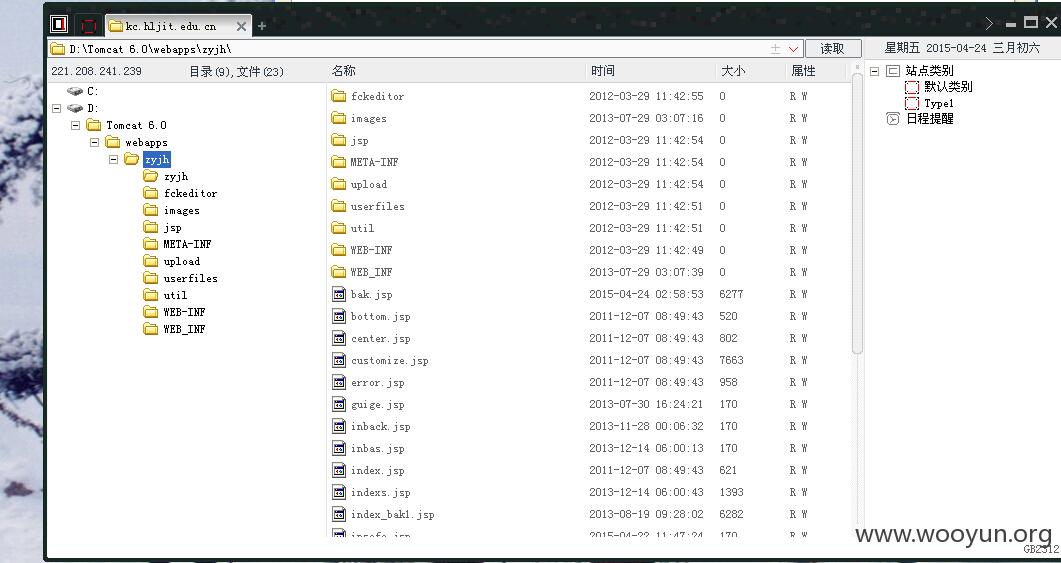Select the customize.jsp file icon
The image size is (1061, 563).
coord(339,360)
